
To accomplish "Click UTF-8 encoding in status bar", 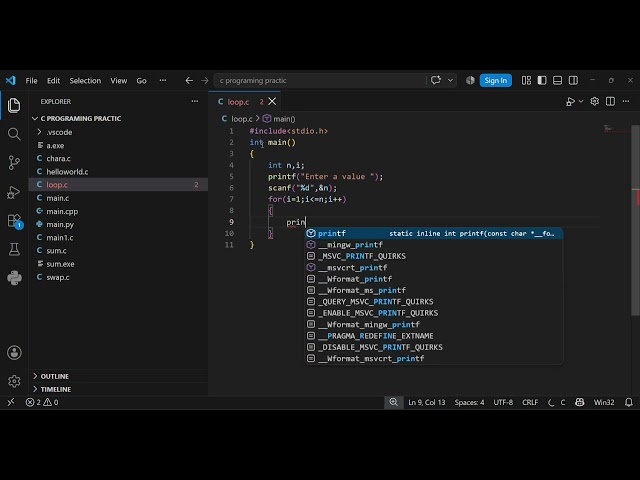I will (503, 402).
